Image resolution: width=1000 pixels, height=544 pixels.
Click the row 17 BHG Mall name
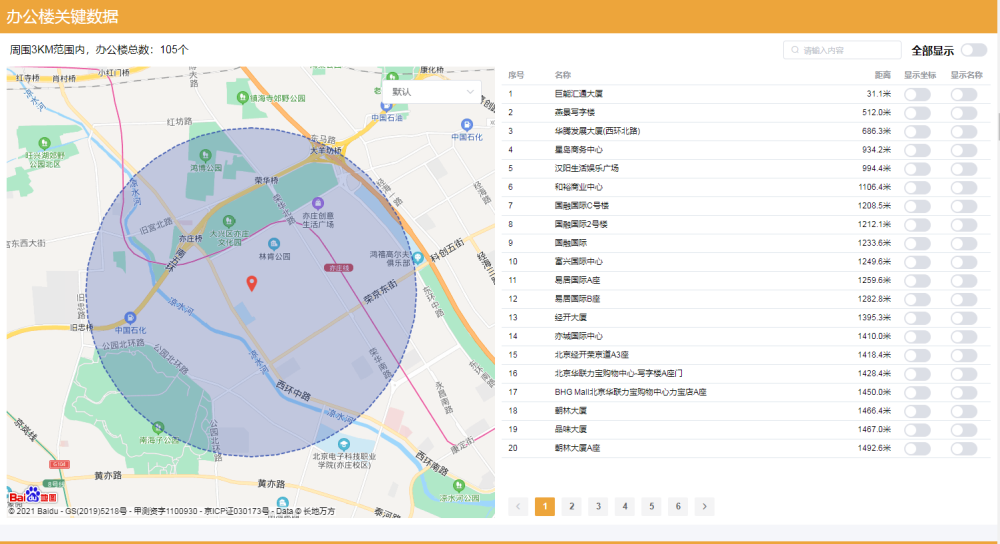tap(630, 392)
